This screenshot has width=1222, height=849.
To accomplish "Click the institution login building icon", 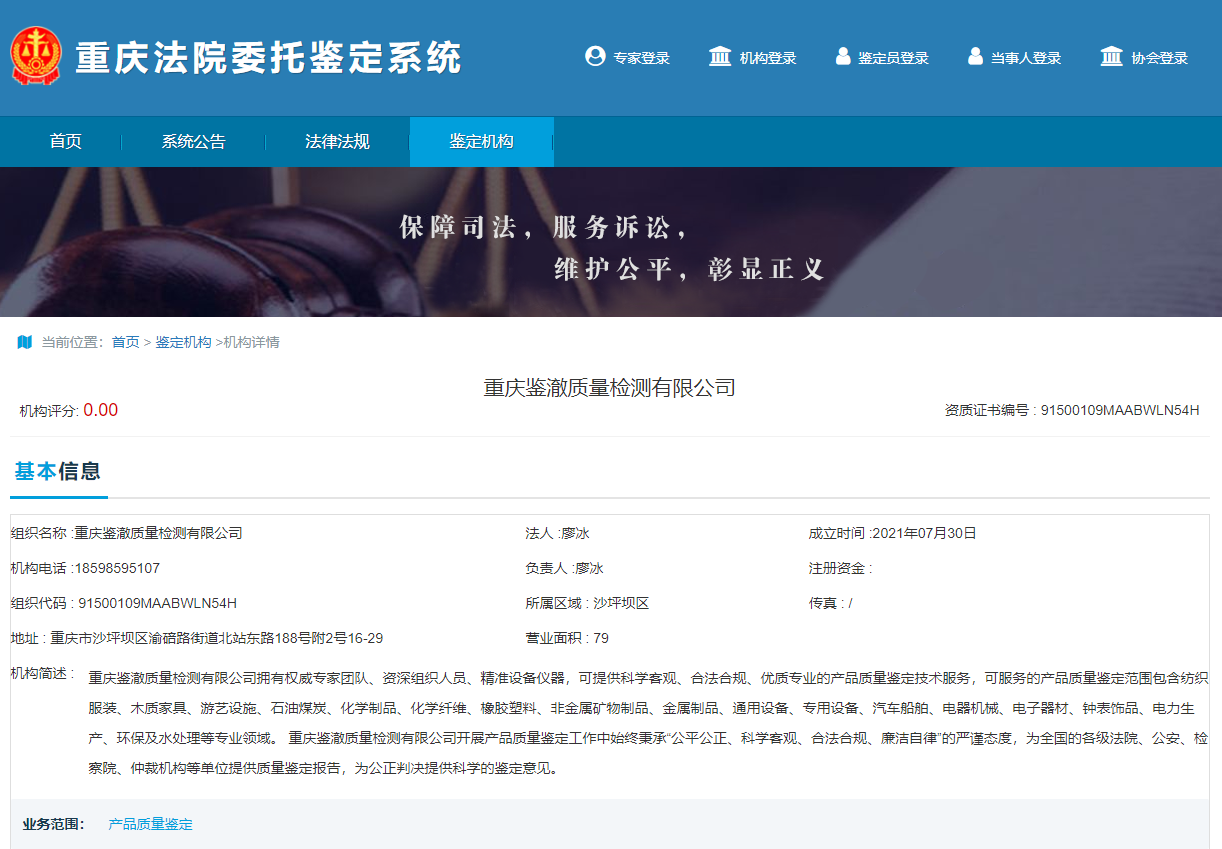I will 719,57.
